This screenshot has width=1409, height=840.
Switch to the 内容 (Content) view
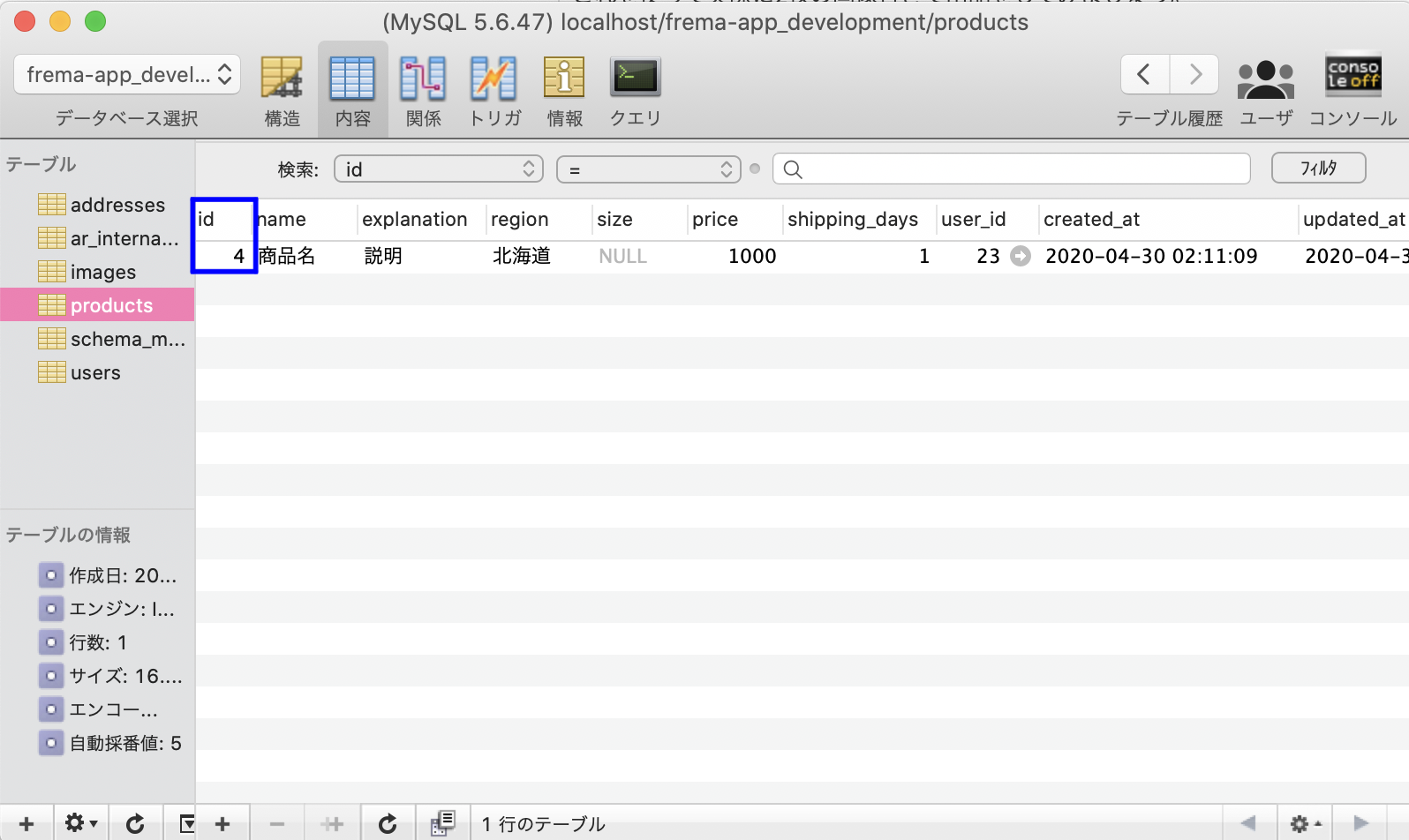[x=352, y=90]
